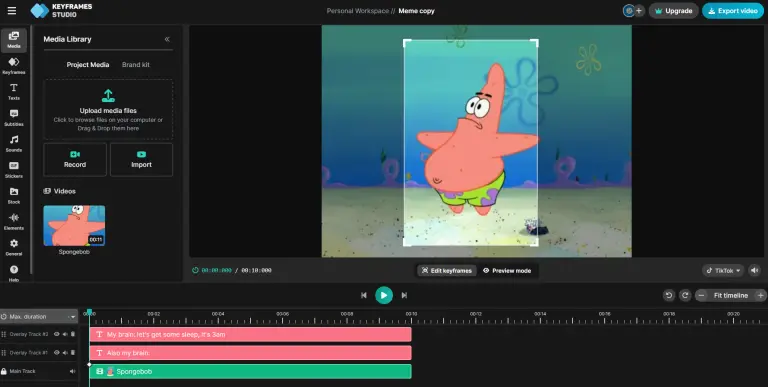Mute Overlay Track #2 audio

click(x=65, y=334)
